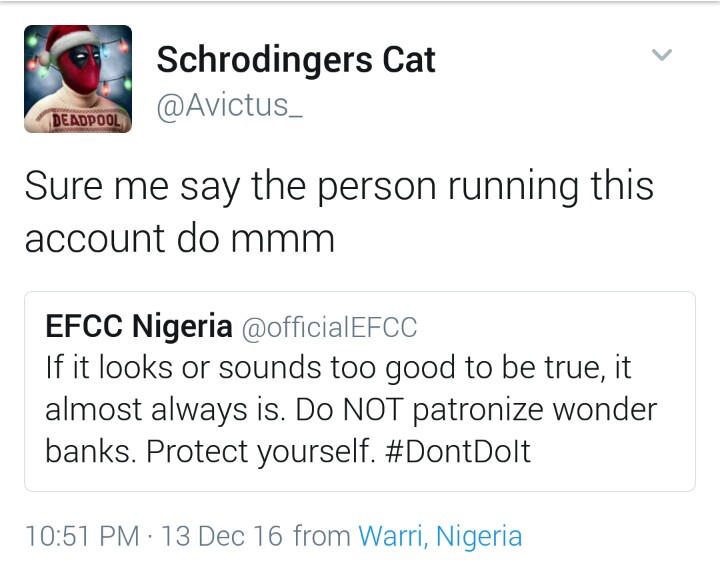This screenshot has height=571, width=720.
Task: Tap the "Sure me say the person" tweet text
Action: tap(338, 187)
